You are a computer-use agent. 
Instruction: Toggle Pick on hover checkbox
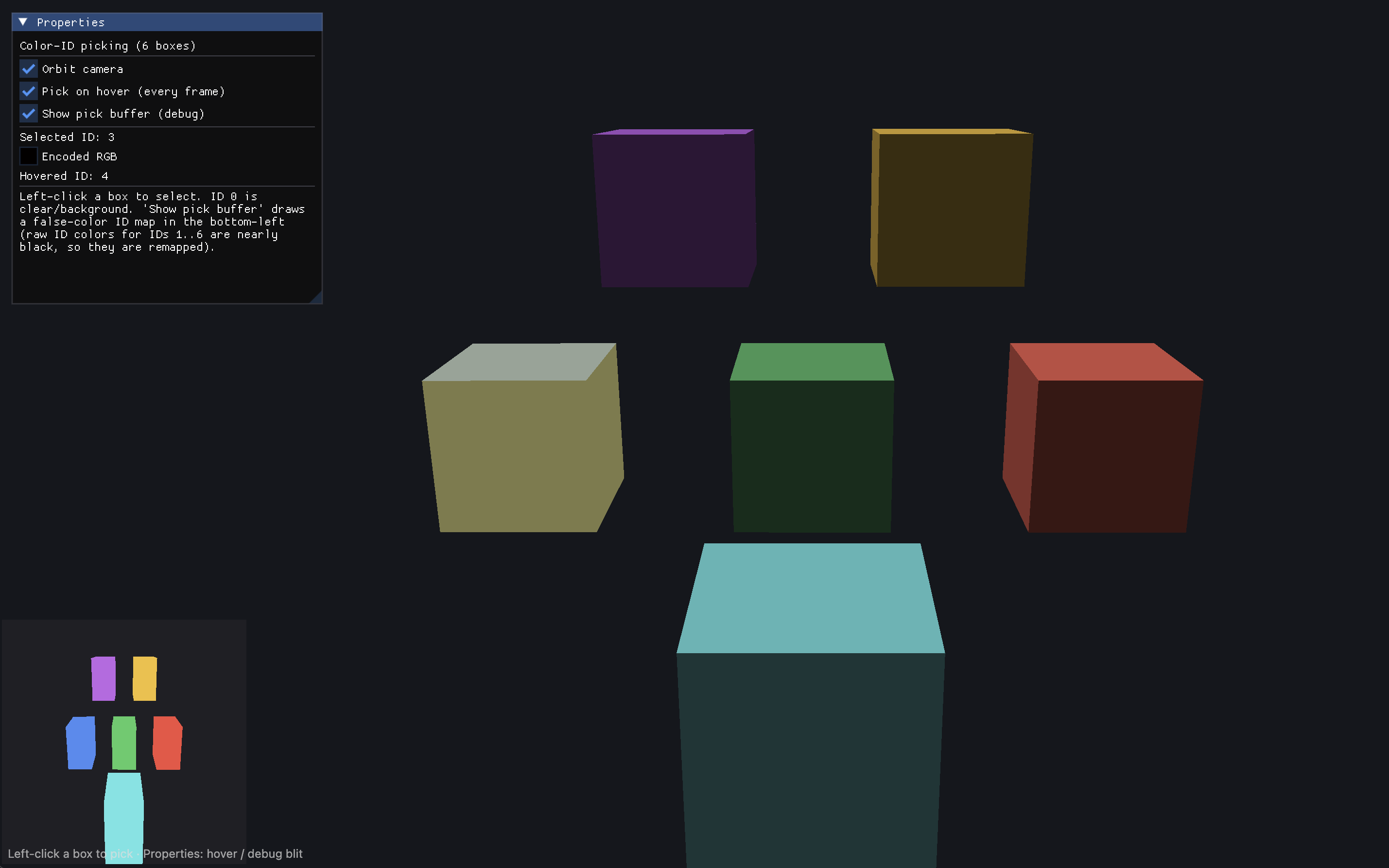point(29,91)
